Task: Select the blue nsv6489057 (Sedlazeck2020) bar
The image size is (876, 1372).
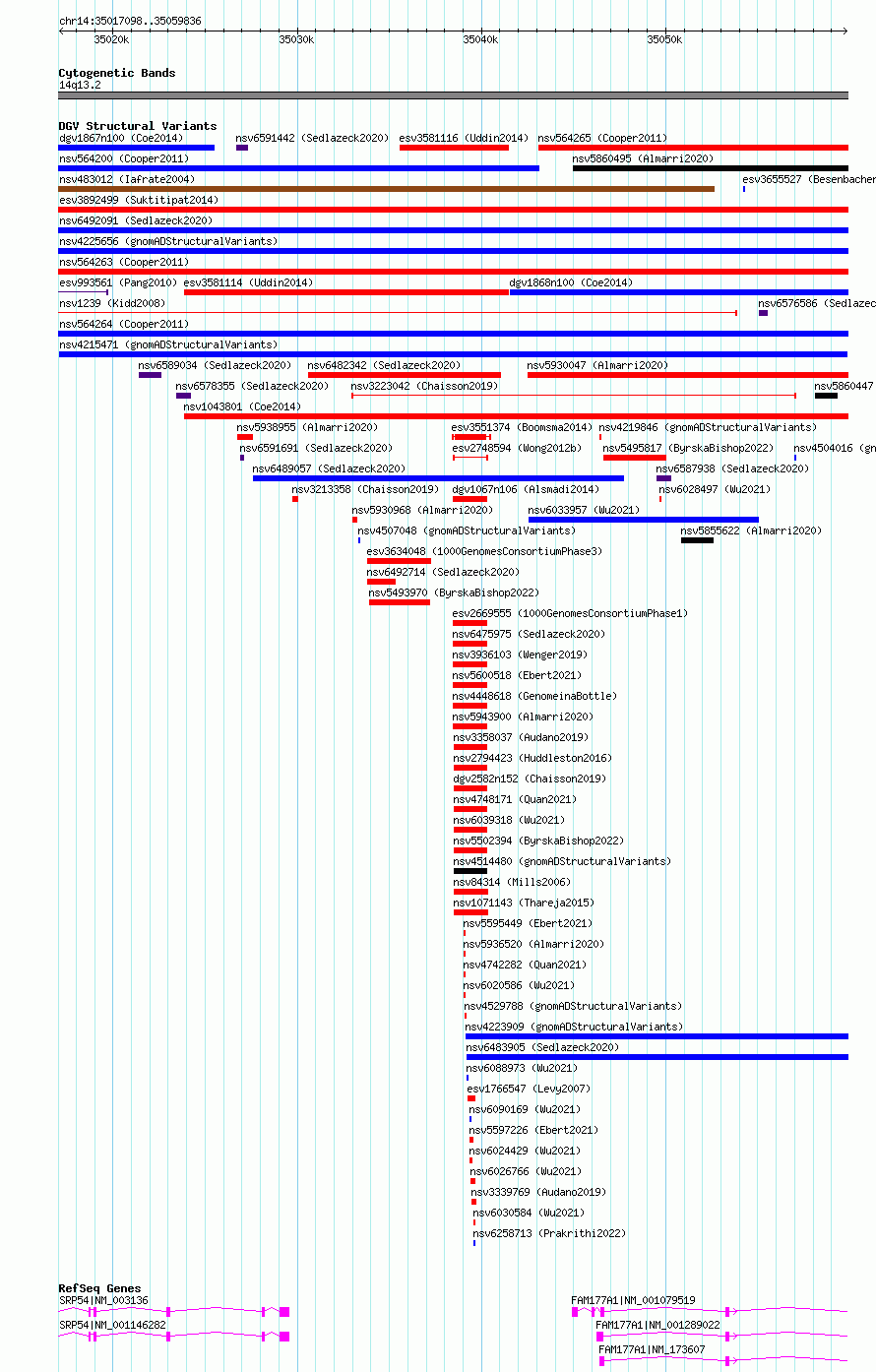Action: coord(438,478)
